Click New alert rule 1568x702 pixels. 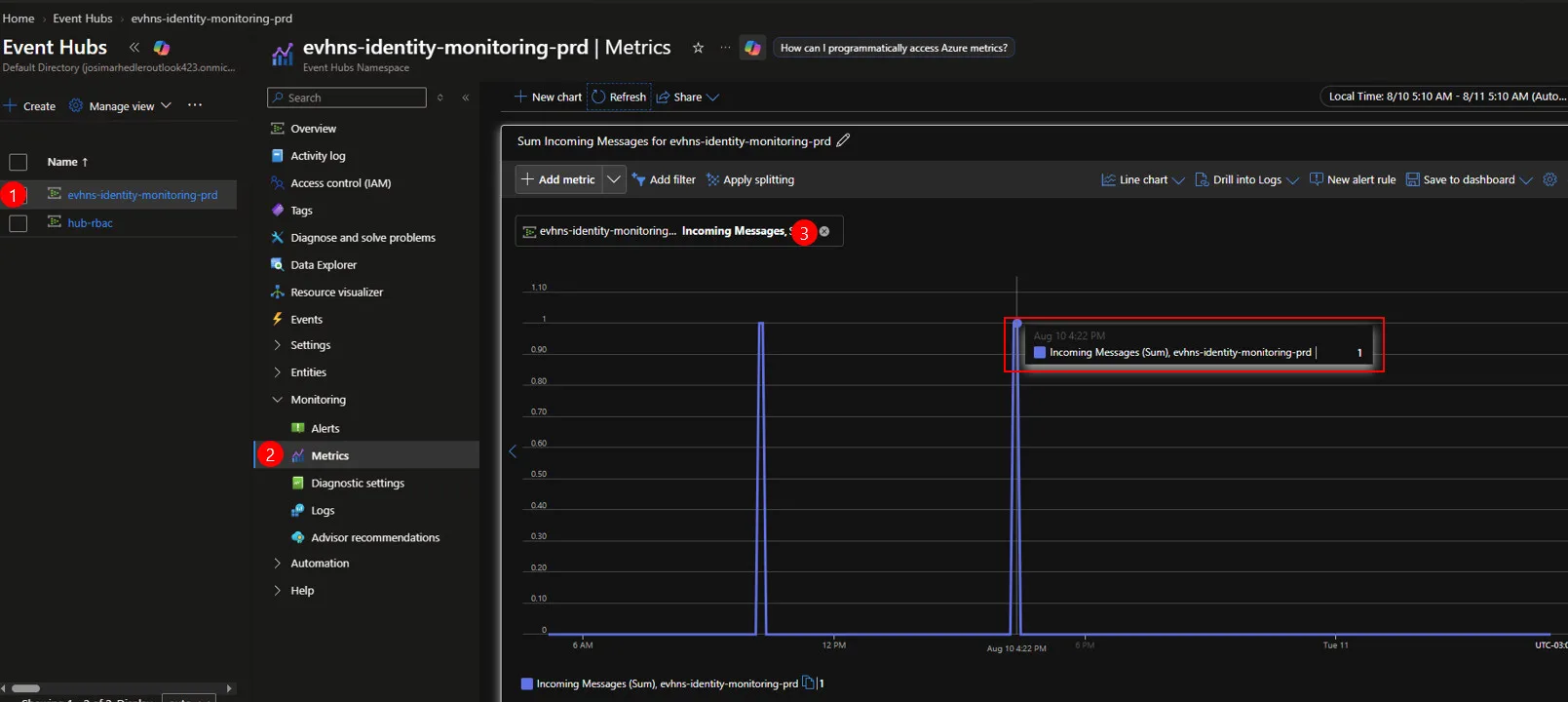[1353, 179]
